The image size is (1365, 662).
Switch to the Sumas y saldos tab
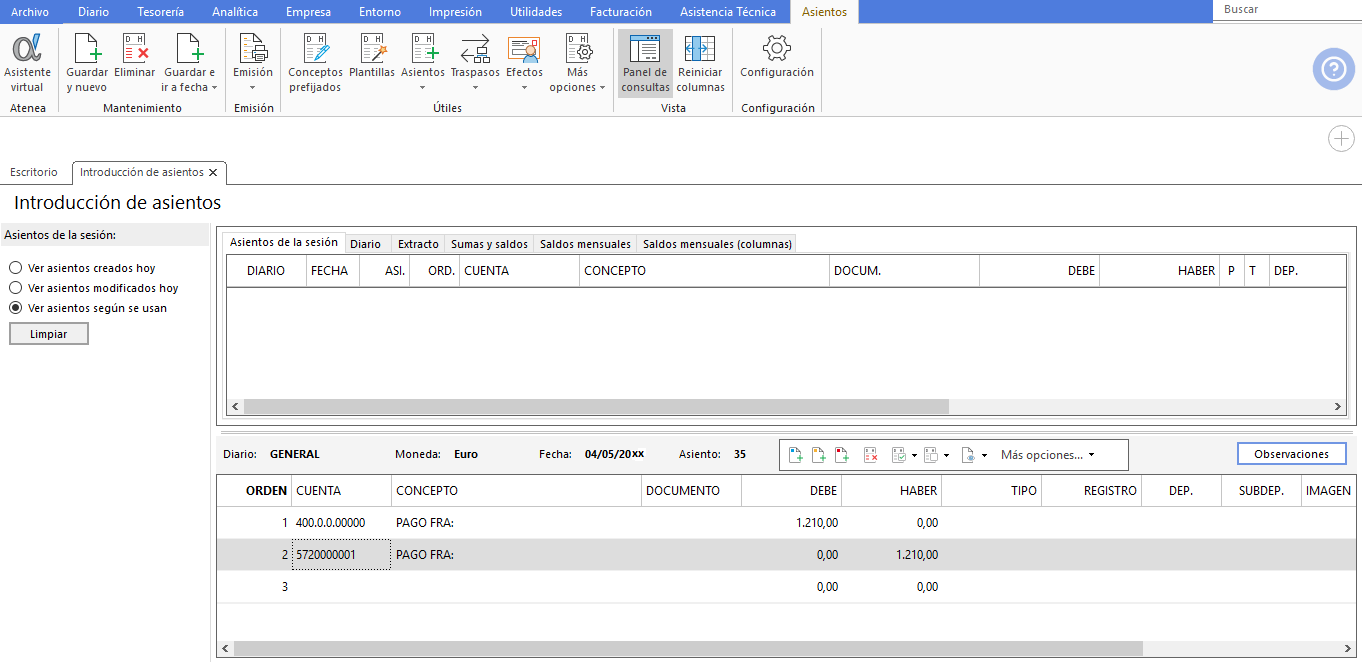489,244
